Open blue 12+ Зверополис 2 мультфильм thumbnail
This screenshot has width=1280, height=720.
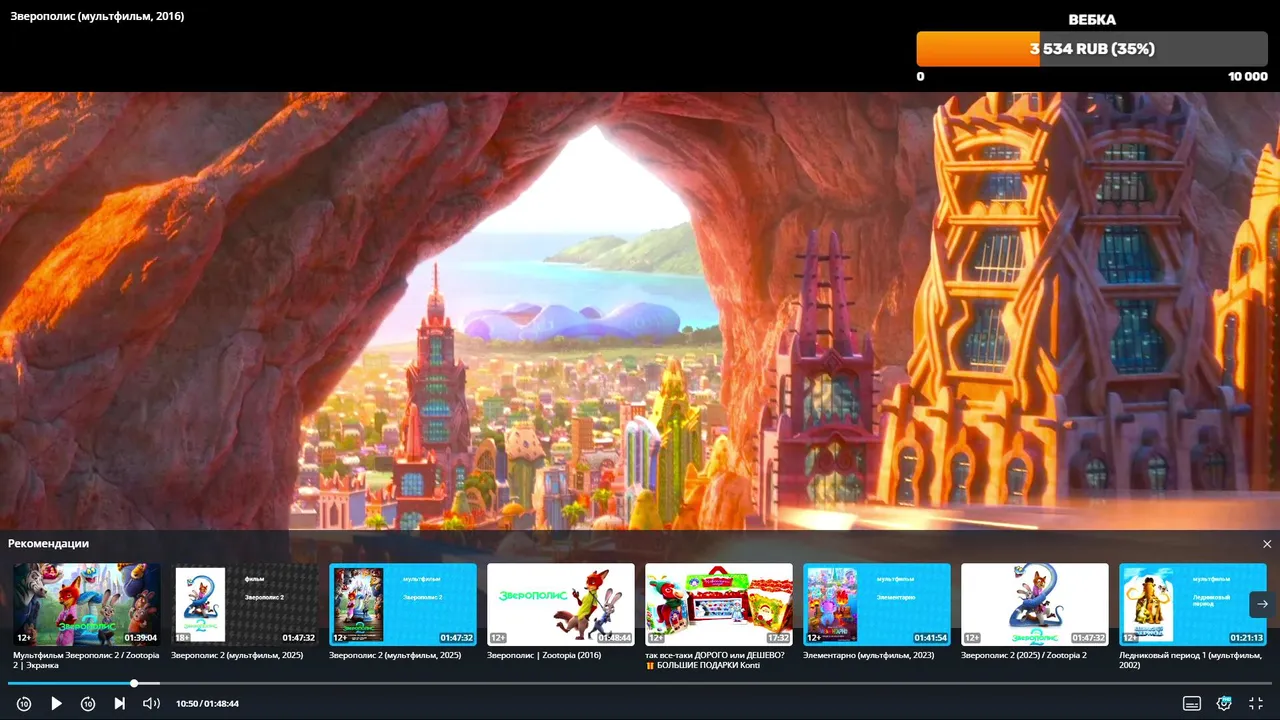pos(403,605)
